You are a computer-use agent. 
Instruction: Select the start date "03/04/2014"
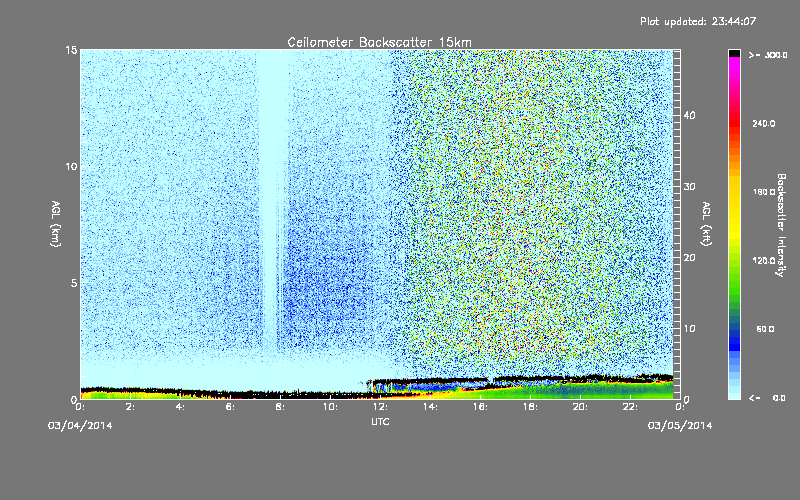(x=80, y=426)
